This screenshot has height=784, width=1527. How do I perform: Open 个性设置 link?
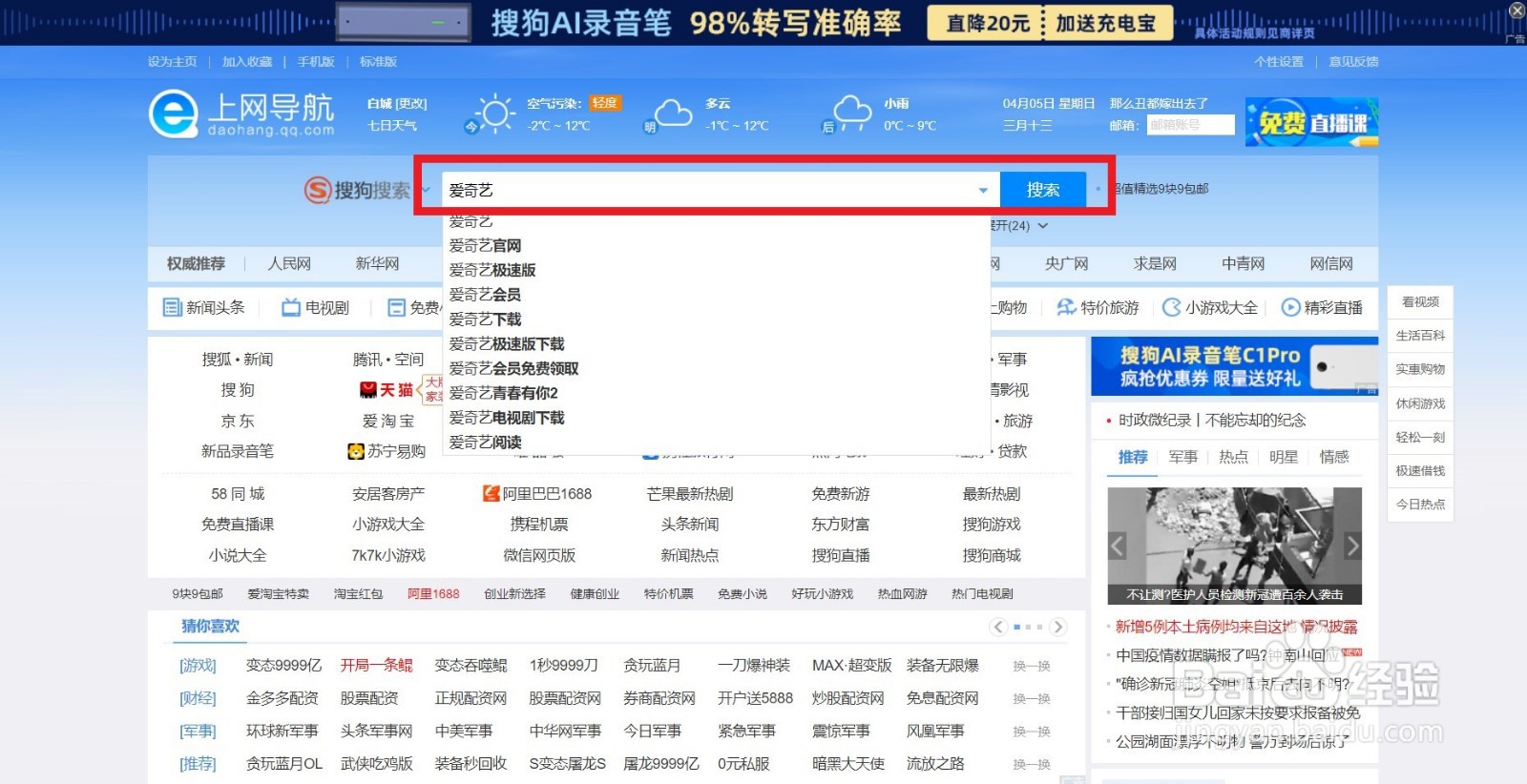(x=1279, y=62)
